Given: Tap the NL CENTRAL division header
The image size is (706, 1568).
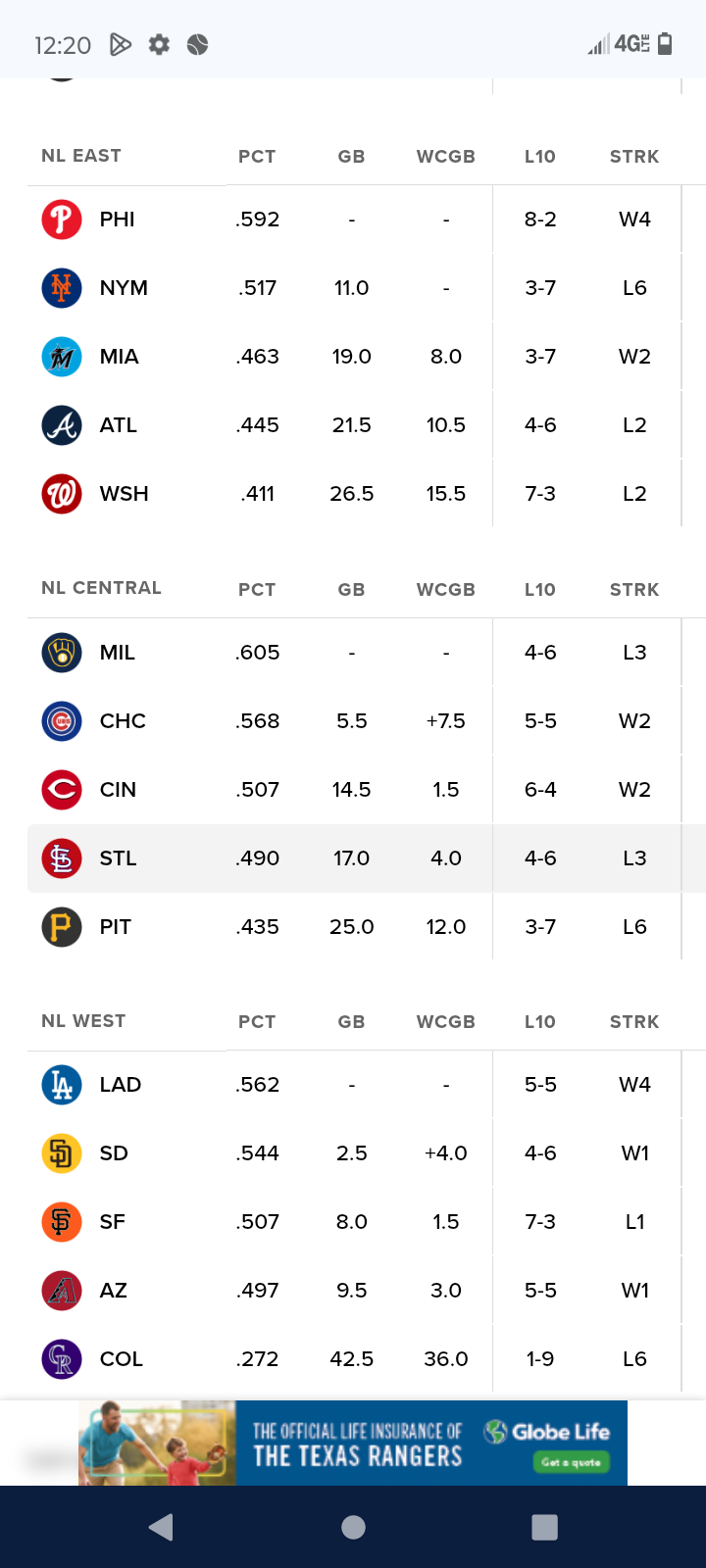Looking at the screenshot, I should point(101,588).
